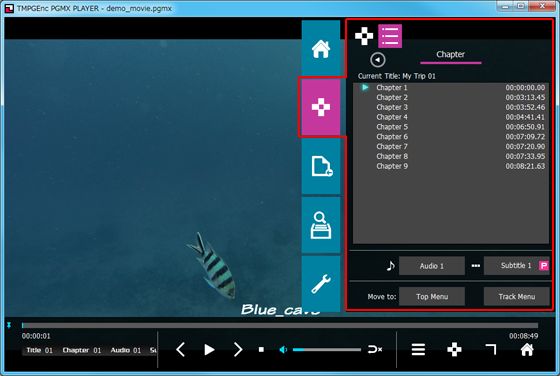The width and height of the screenshot is (560, 376).
Task: Click the 00:08:49 total duration
Action: click(x=524, y=336)
